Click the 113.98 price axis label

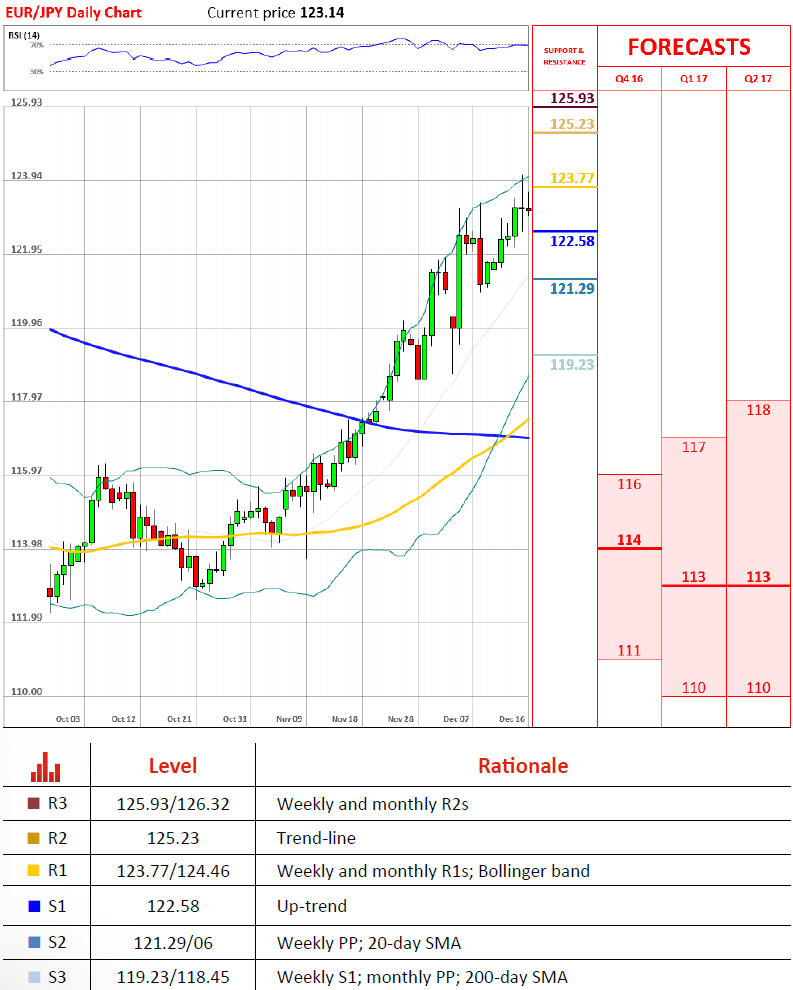click(27, 544)
